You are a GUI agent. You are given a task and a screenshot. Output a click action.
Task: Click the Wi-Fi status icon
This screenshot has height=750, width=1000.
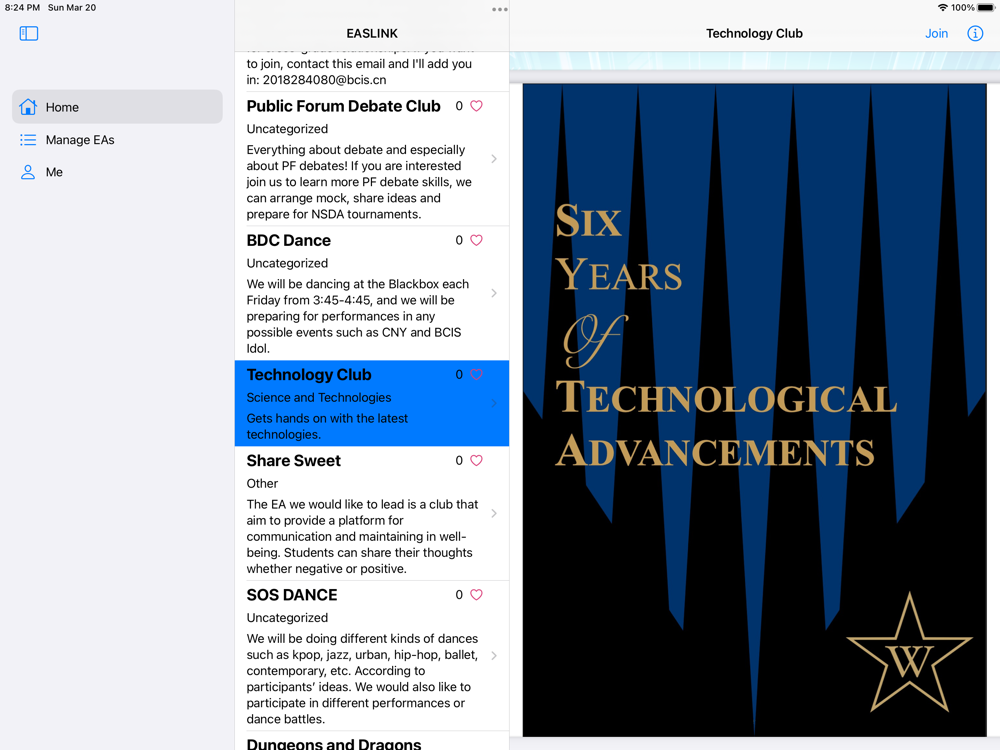943,8
